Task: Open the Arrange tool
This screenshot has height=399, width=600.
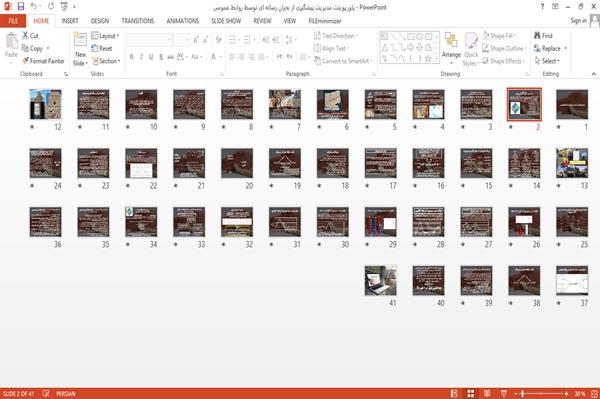Action: (451, 45)
